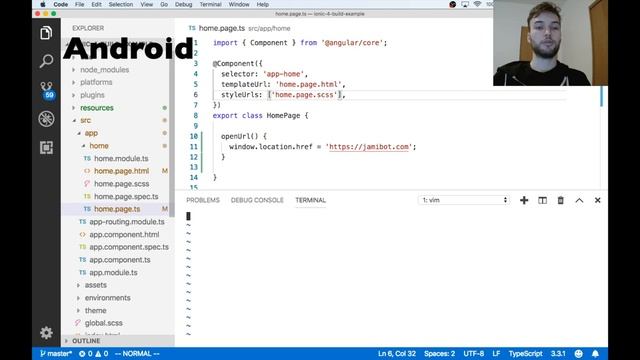Click the Wi-Fi icon in the menu bar

[477, 4]
